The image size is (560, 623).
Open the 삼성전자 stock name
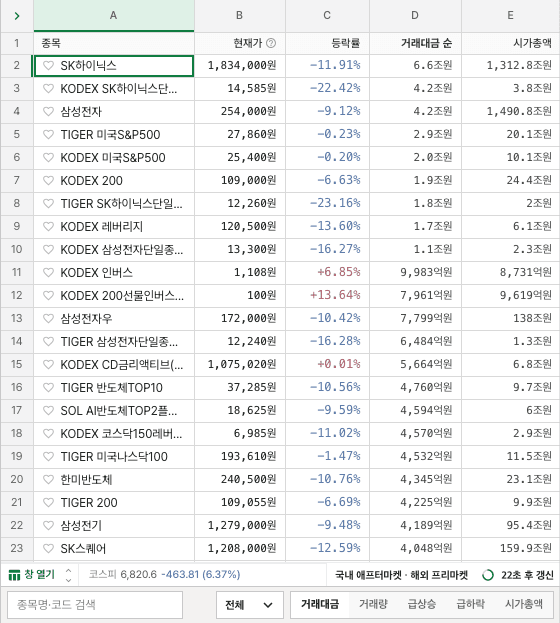81,112
